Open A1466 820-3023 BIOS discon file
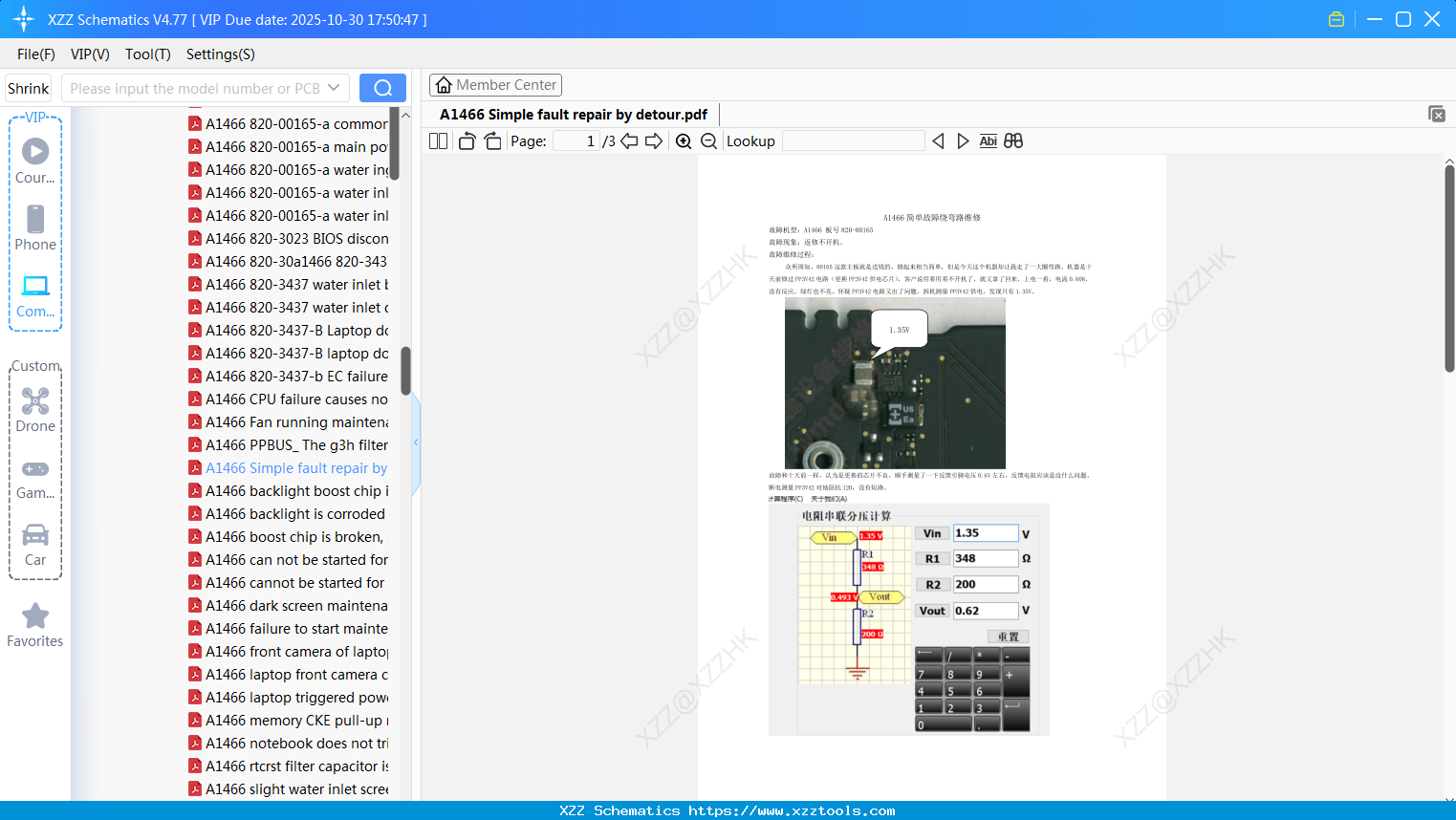1456x820 pixels. (x=288, y=239)
